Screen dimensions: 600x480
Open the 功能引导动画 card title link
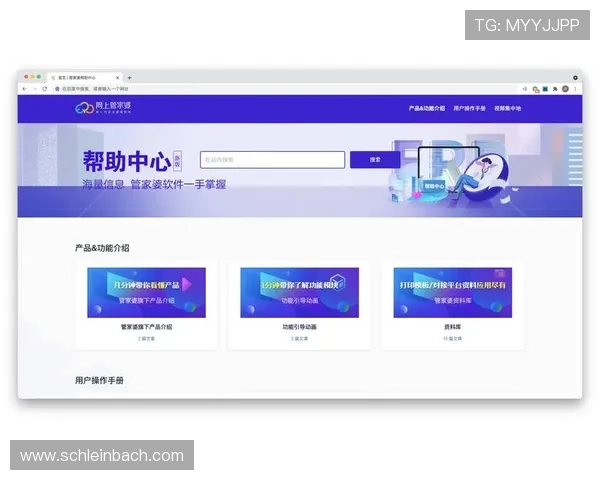(x=300, y=327)
